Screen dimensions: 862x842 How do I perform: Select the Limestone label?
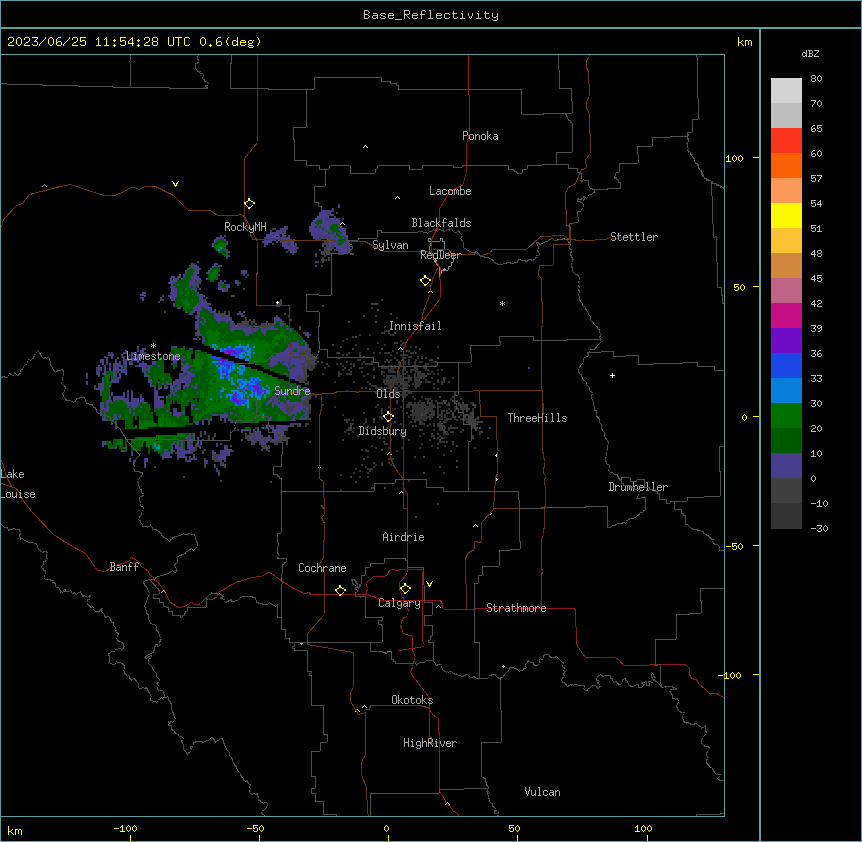tap(153, 356)
